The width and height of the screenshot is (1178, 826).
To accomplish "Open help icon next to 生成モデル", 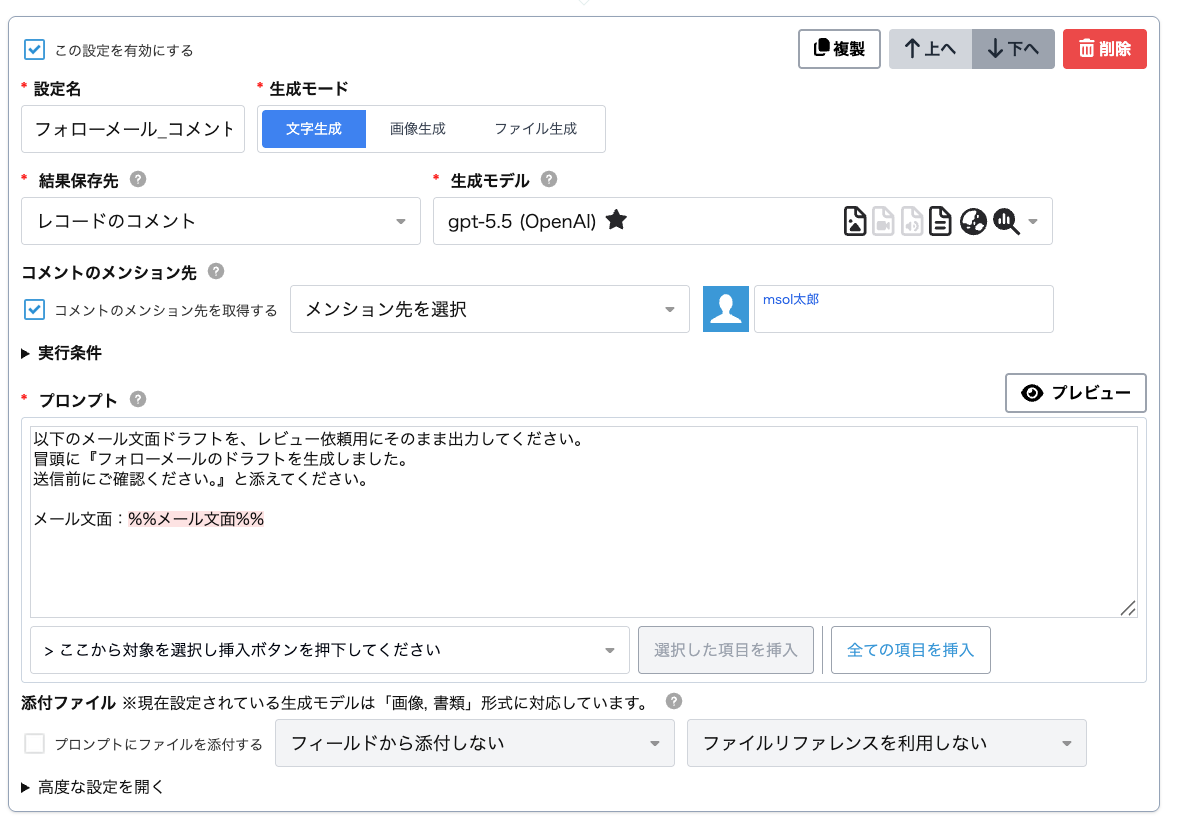I will point(549,180).
